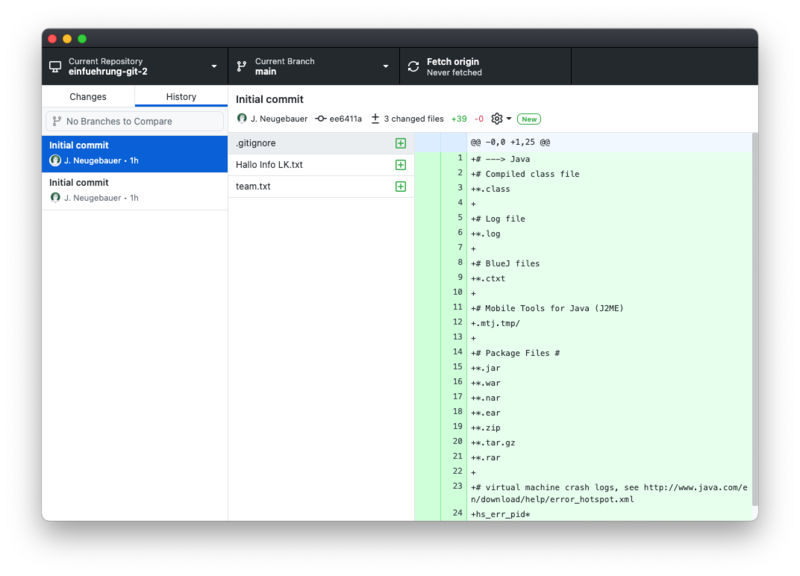The image size is (800, 576).
Task: Focus the No Branches to Compare field
Action: (135, 121)
